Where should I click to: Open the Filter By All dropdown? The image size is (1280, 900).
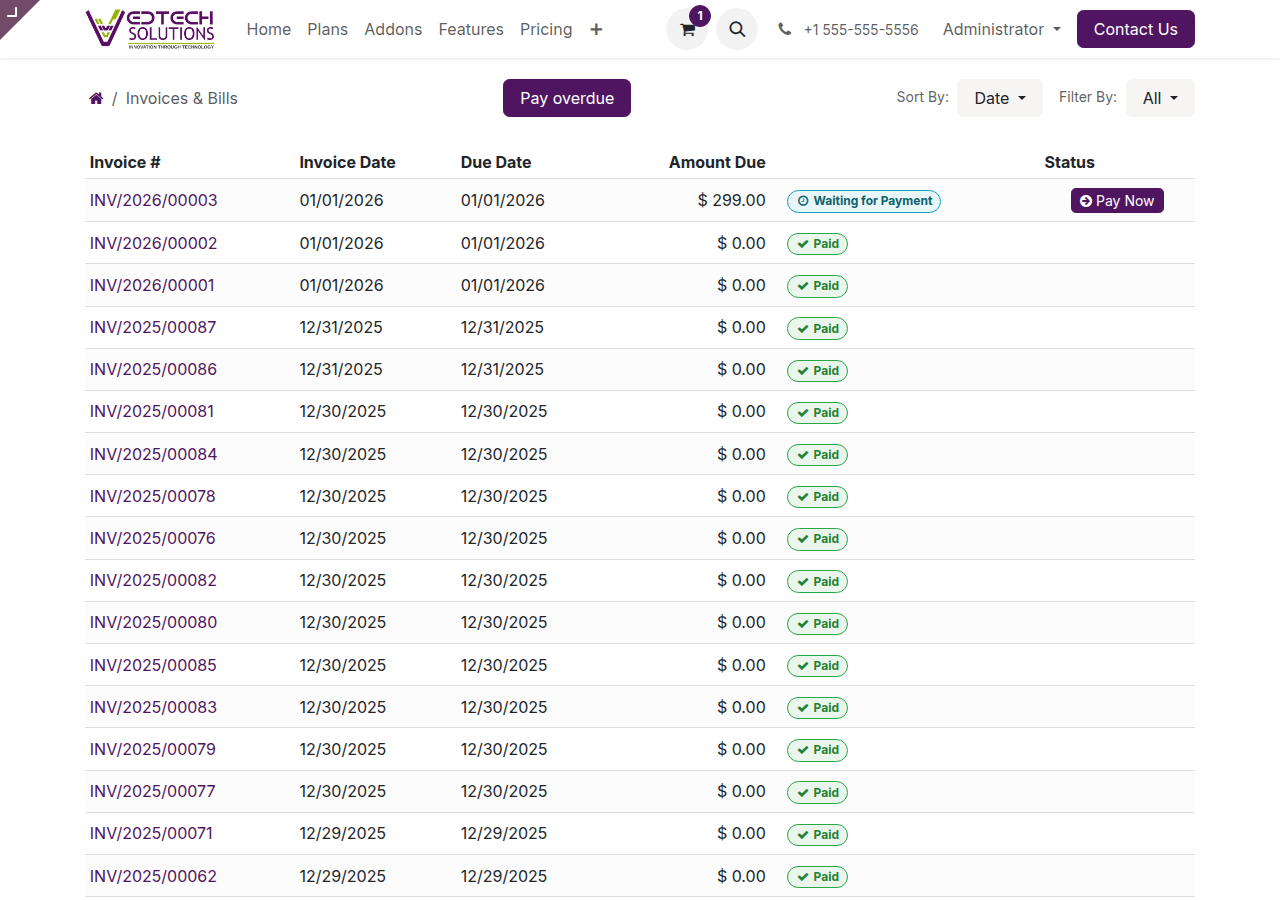(1160, 98)
